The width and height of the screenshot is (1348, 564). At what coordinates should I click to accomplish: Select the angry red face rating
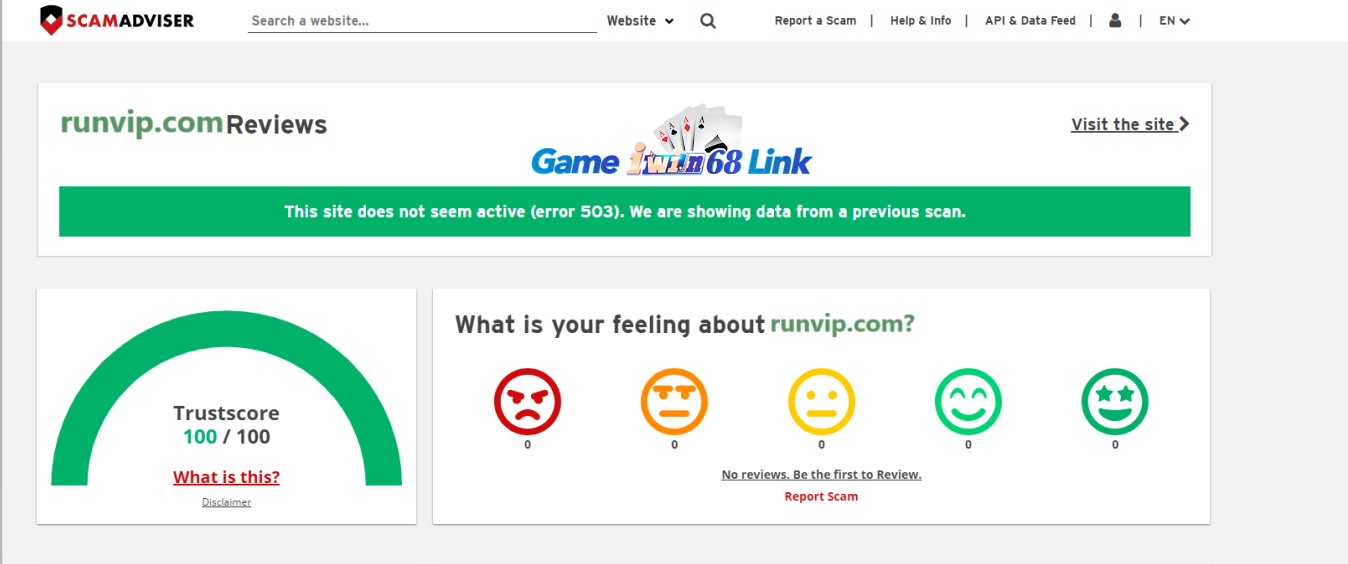click(x=527, y=402)
